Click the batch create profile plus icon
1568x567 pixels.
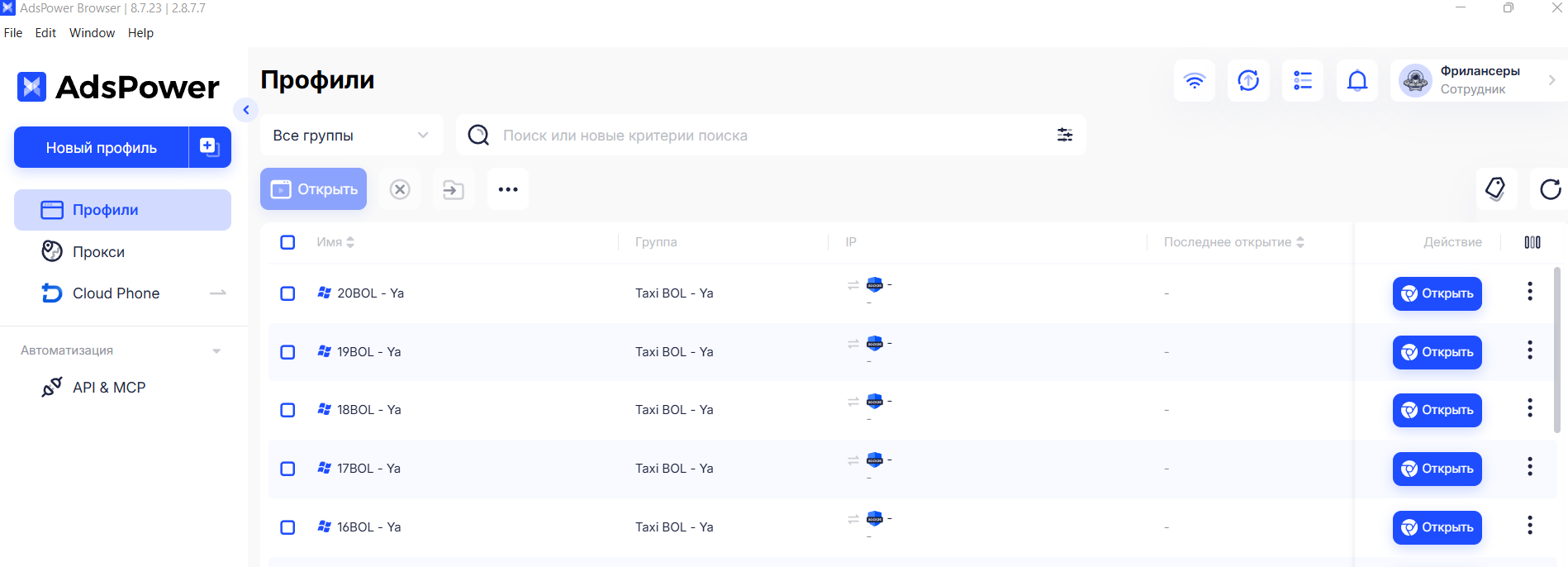point(210,147)
